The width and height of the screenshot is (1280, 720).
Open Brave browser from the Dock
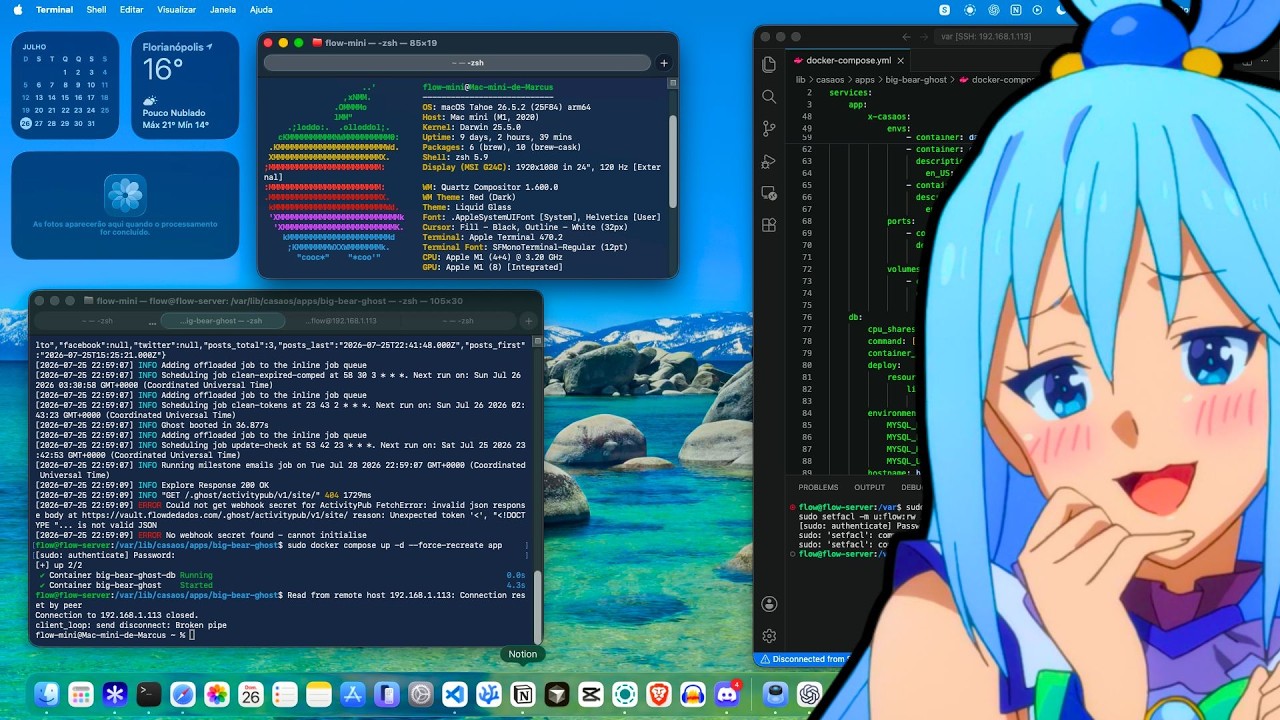[659, 694]
